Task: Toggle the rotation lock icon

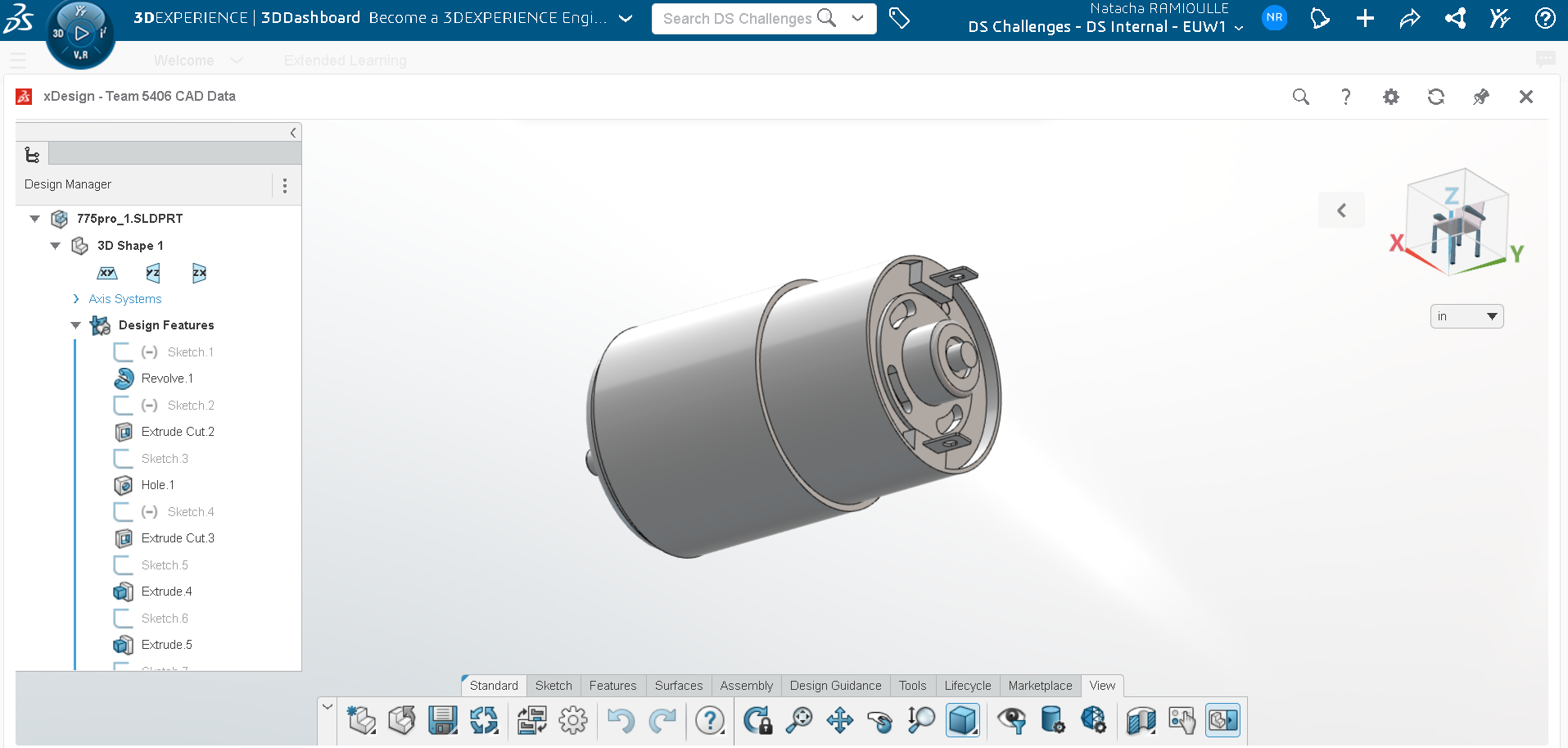Action: [x=758, y=720]
